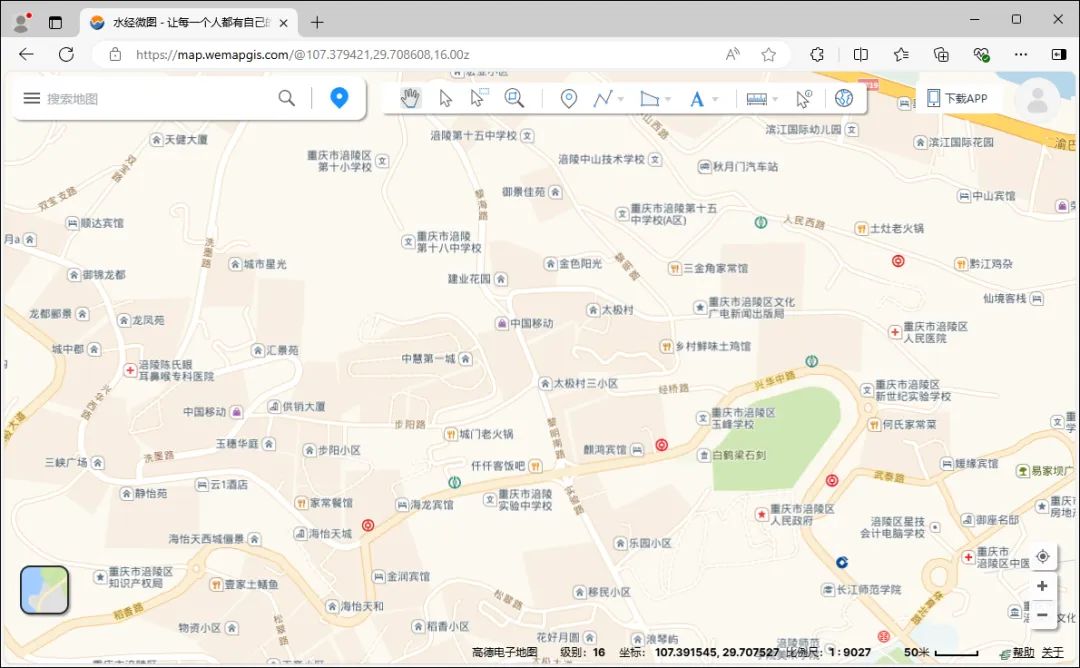Image resolution: width=1080 pixels, height=668 pixels.
Task: Toggle split screen view
Action: (860, 54)
